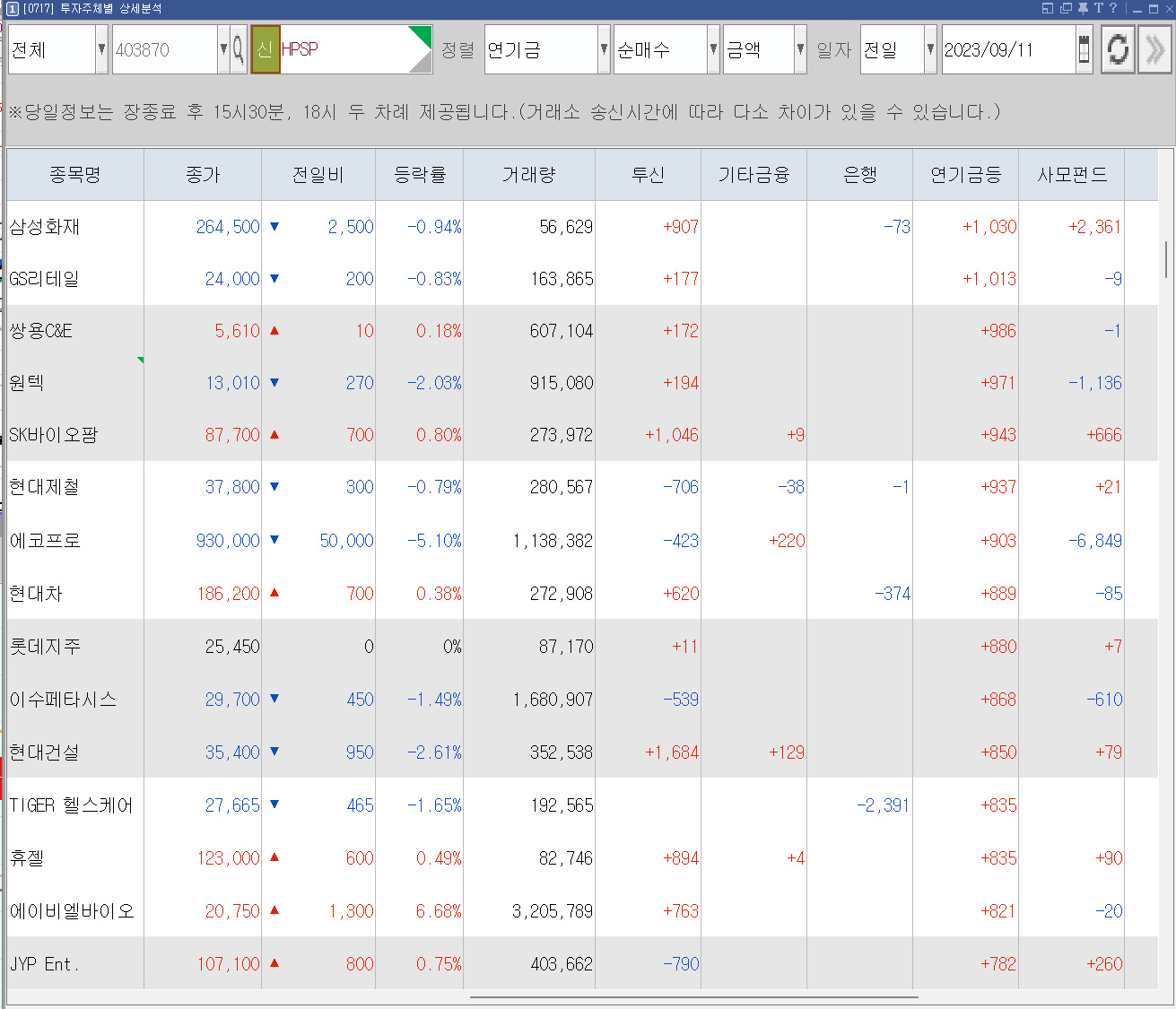Select the 현대건설 stock name
Image resolution: width=1176 pixels, height=1009 pixels.
click(44, 752)
